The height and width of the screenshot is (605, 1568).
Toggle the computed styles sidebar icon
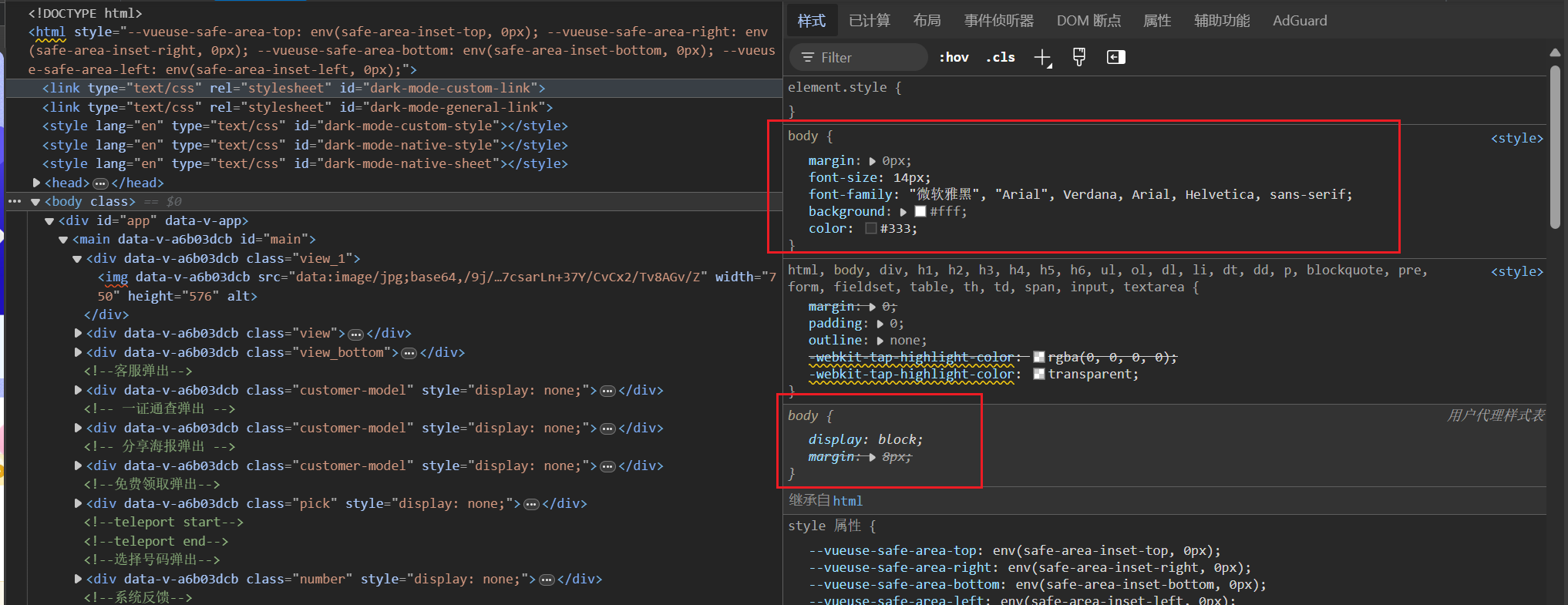tap(1115, 57)
